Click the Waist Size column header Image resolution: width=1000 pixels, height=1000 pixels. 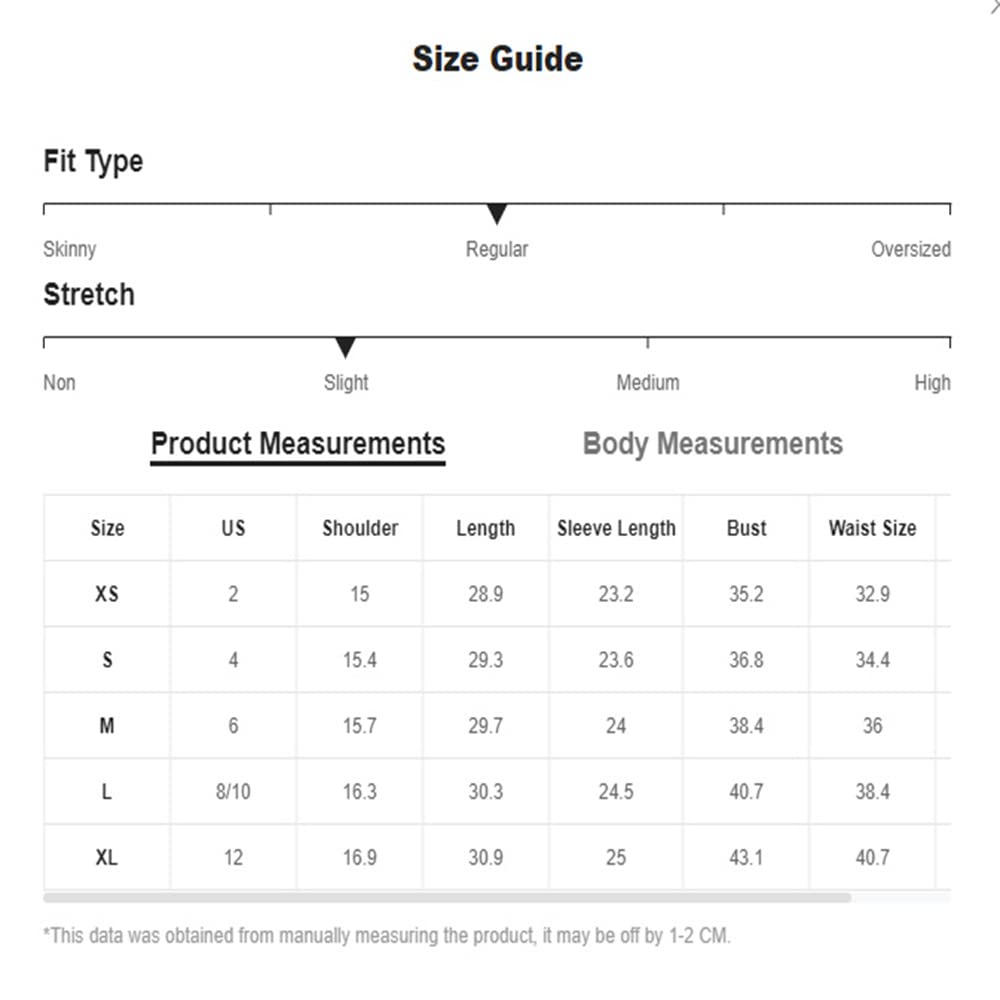[x=872, y=528]
